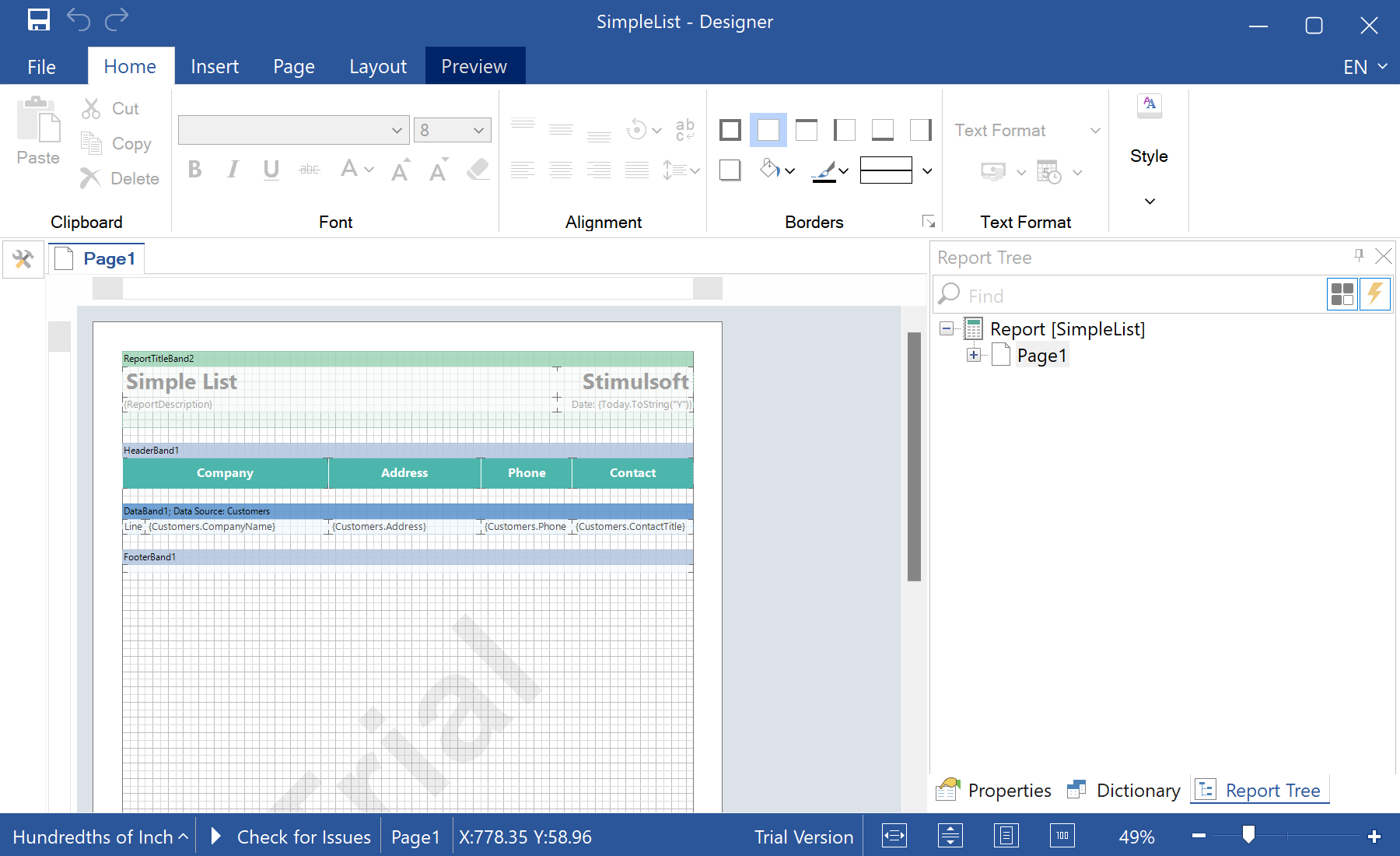
Task: Toggle the All borders button
Action: 730,130
